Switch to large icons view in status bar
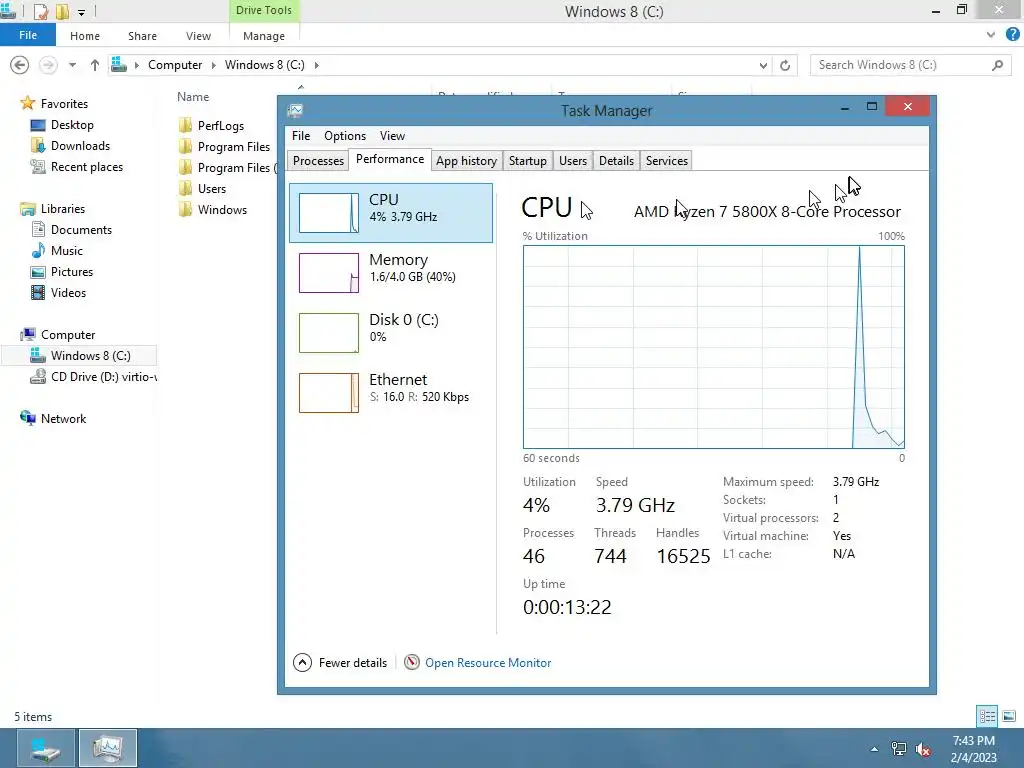 [1009, 716]
